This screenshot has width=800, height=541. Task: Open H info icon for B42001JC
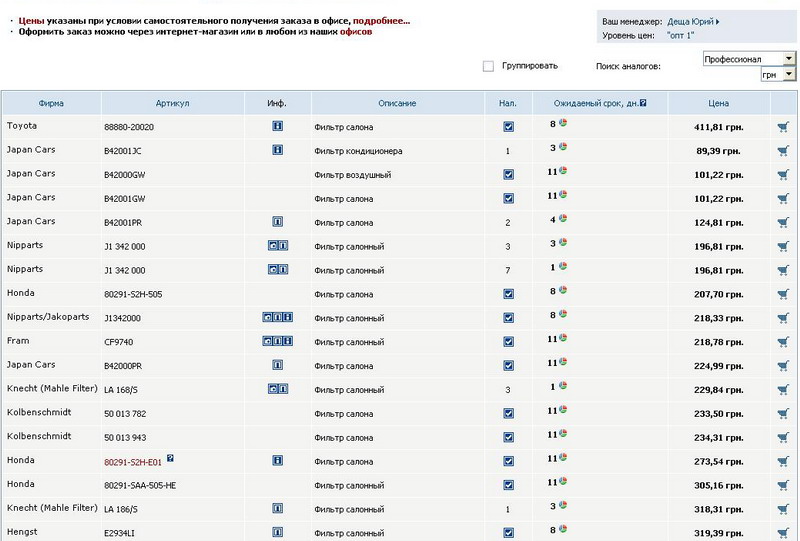click(278, 150)
